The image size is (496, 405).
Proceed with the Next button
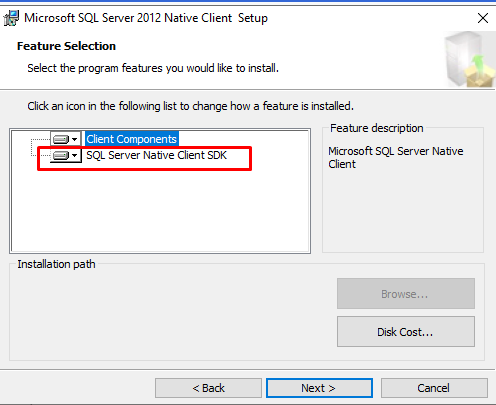click(319, 388)
